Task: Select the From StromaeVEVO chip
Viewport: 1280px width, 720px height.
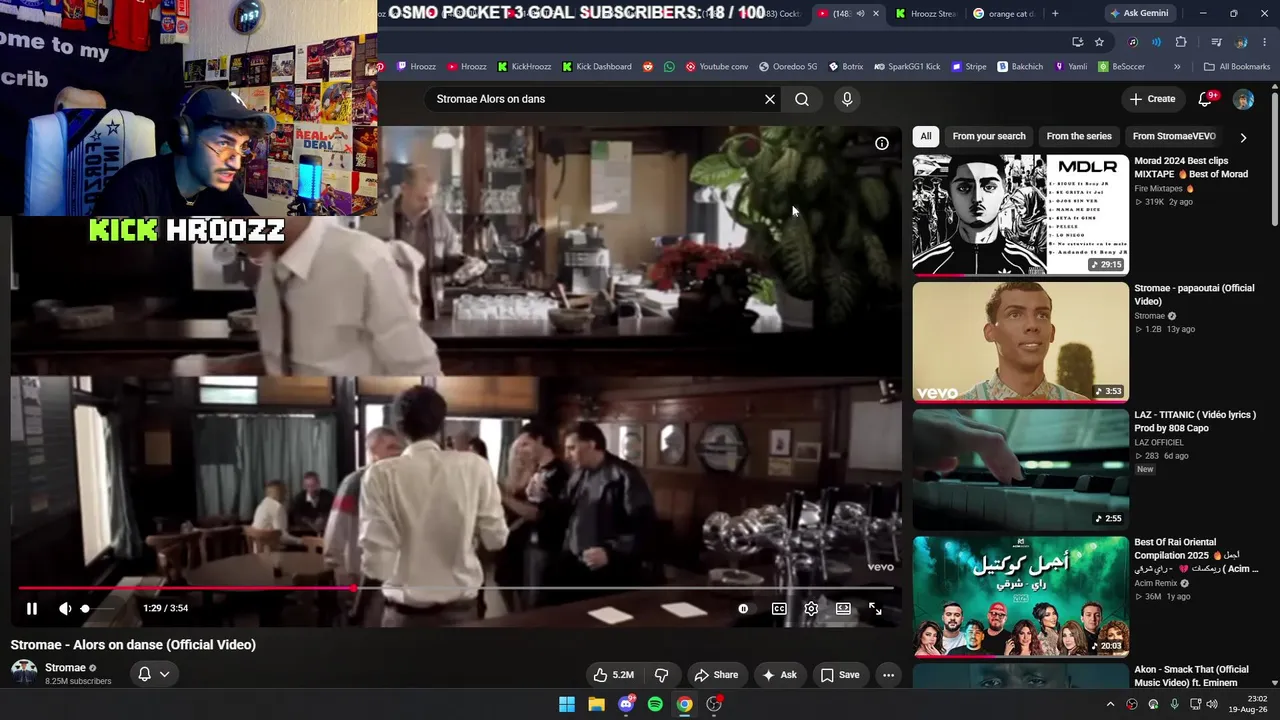Action: (1174, 136)
